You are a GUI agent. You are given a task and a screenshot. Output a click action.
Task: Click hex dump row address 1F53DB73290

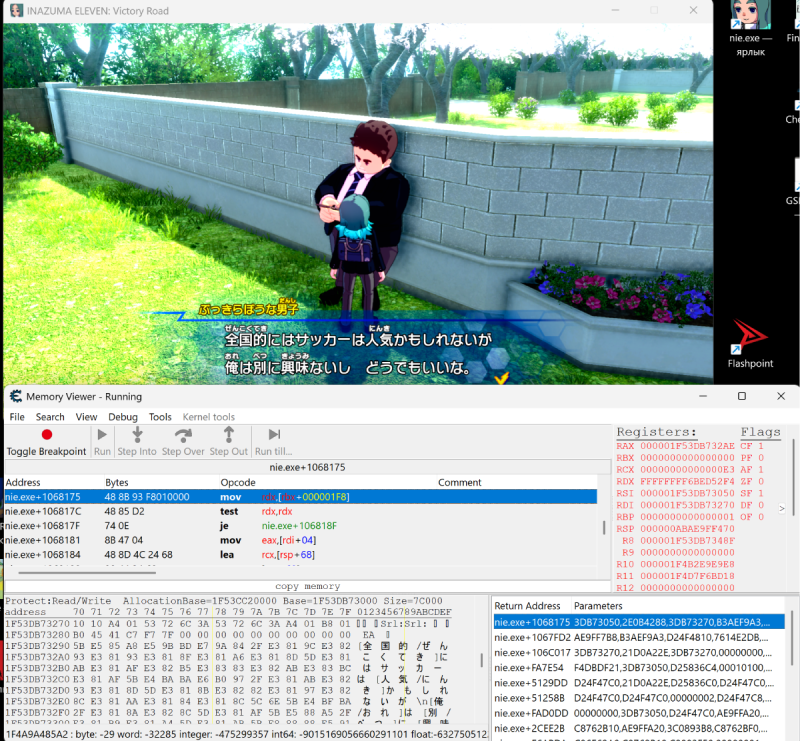(x=37, y=646)
